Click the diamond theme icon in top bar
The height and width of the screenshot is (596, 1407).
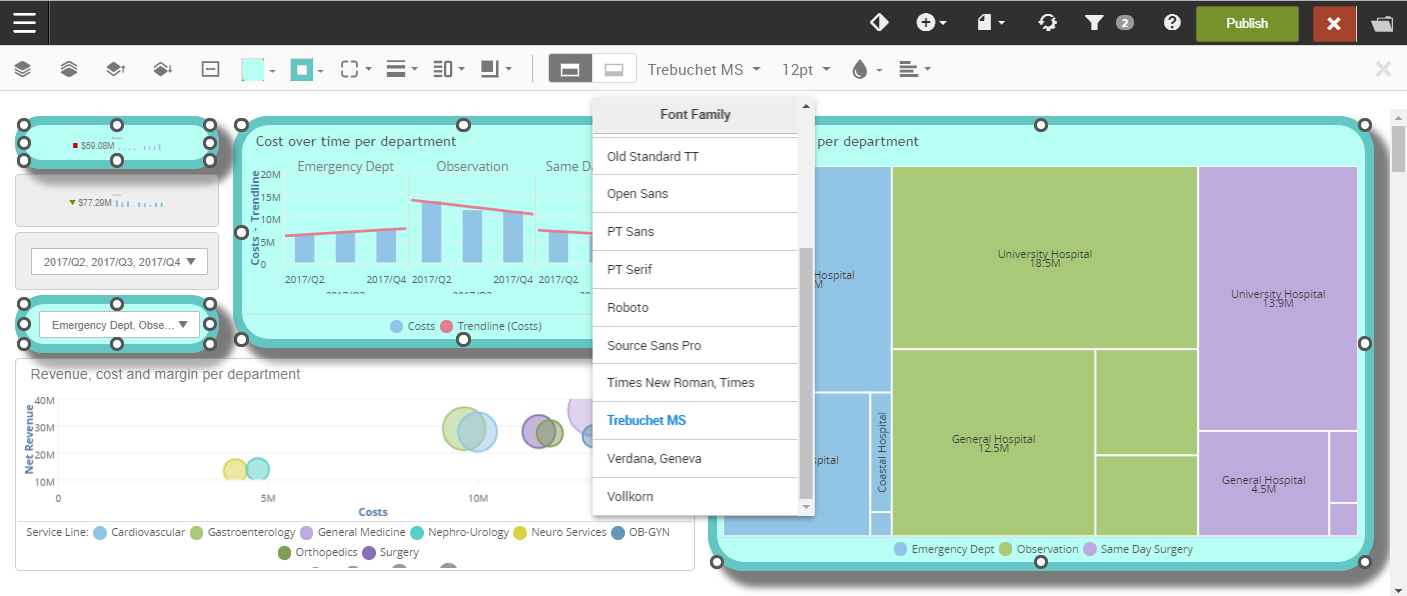(x=879, y=23)
